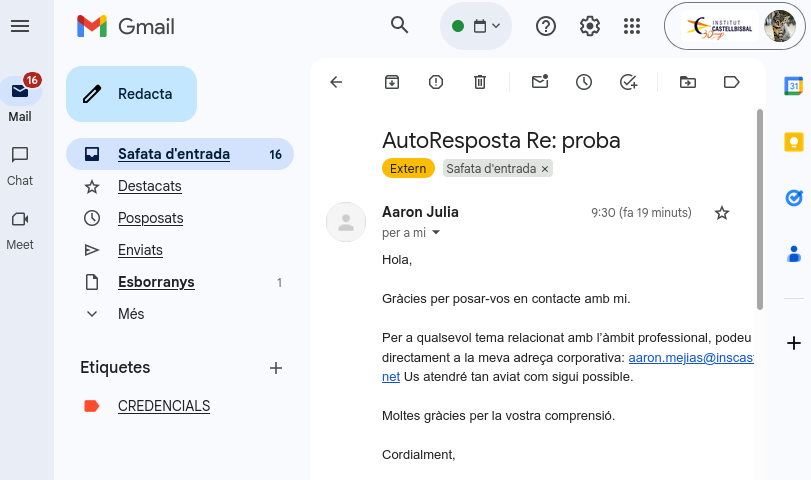
Task: Mark the email as unread
Action: [x=540, y=82]
